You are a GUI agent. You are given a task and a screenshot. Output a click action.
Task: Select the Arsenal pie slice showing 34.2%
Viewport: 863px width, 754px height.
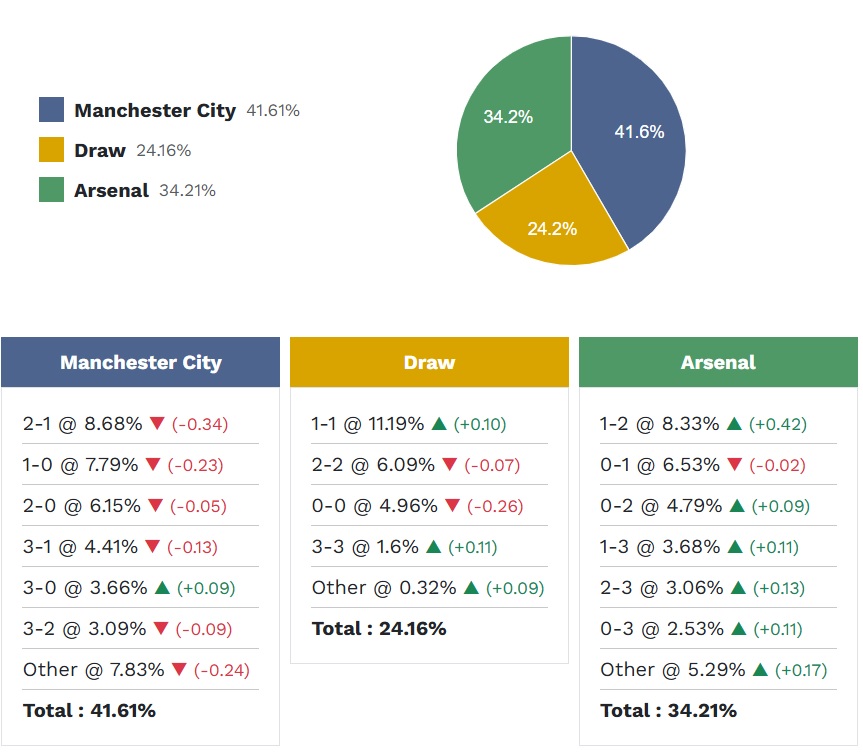510,115
